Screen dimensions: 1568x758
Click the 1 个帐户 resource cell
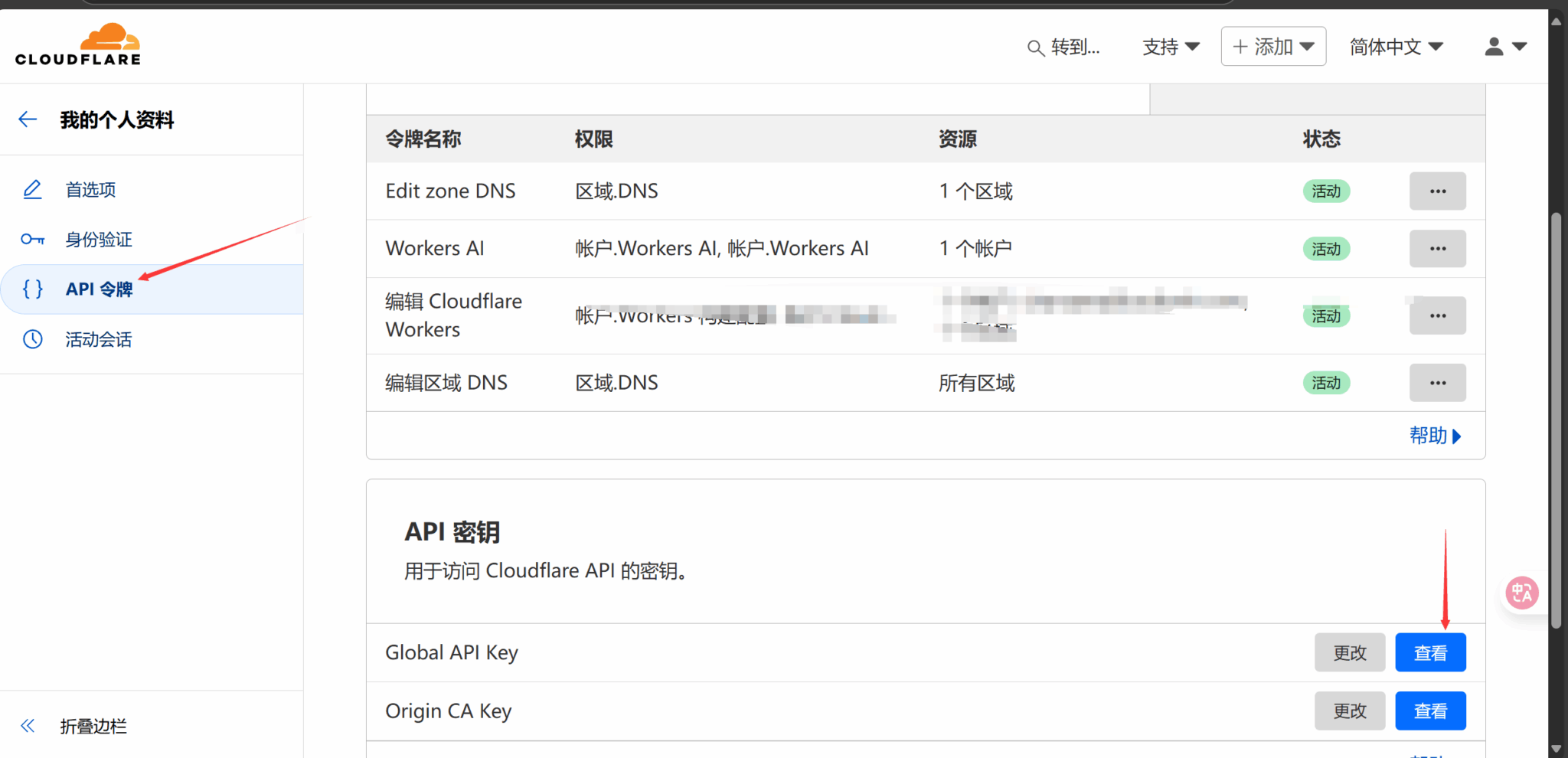click(975, 248)
